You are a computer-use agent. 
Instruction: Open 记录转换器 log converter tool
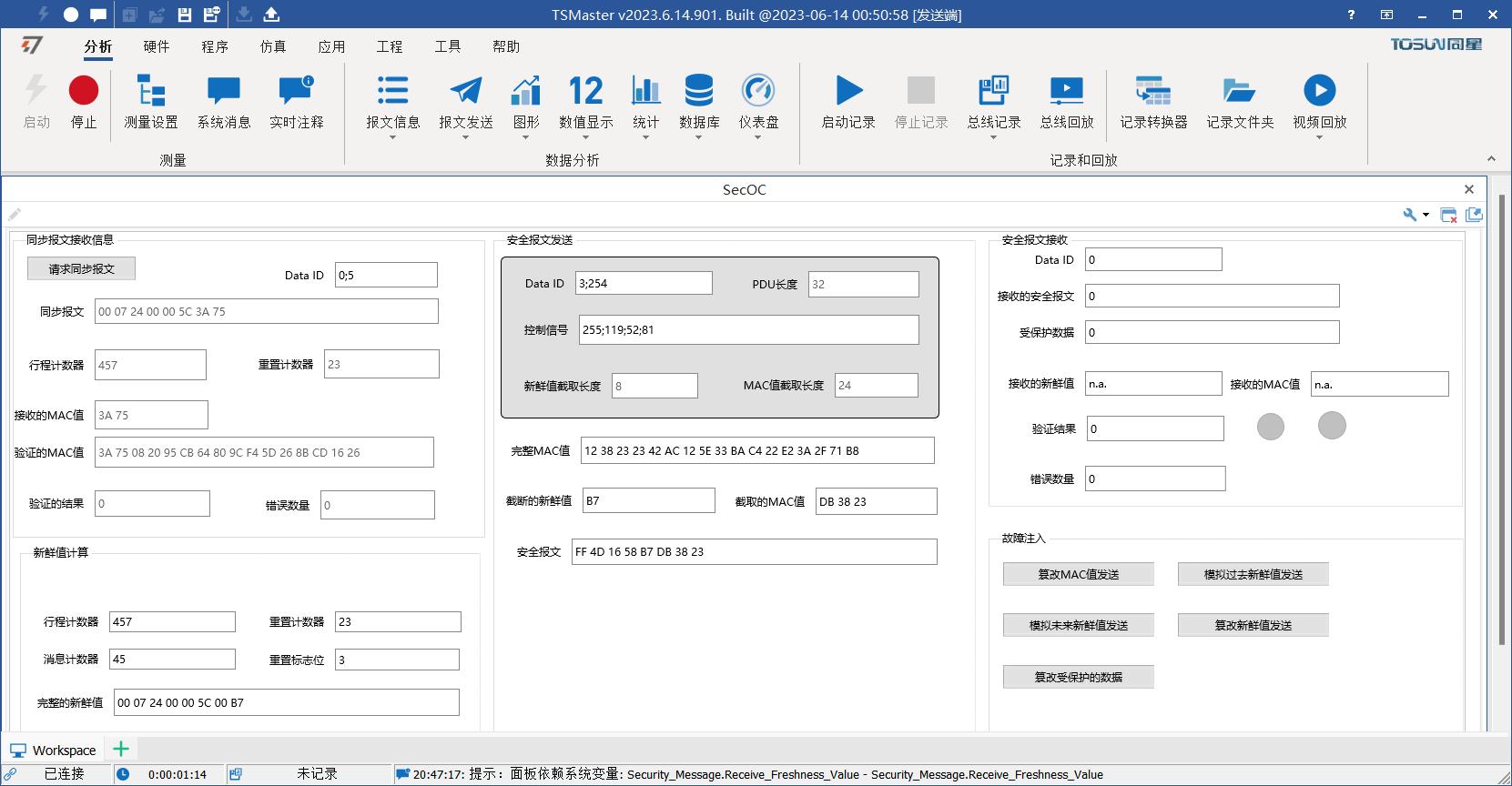[1153, 91]
